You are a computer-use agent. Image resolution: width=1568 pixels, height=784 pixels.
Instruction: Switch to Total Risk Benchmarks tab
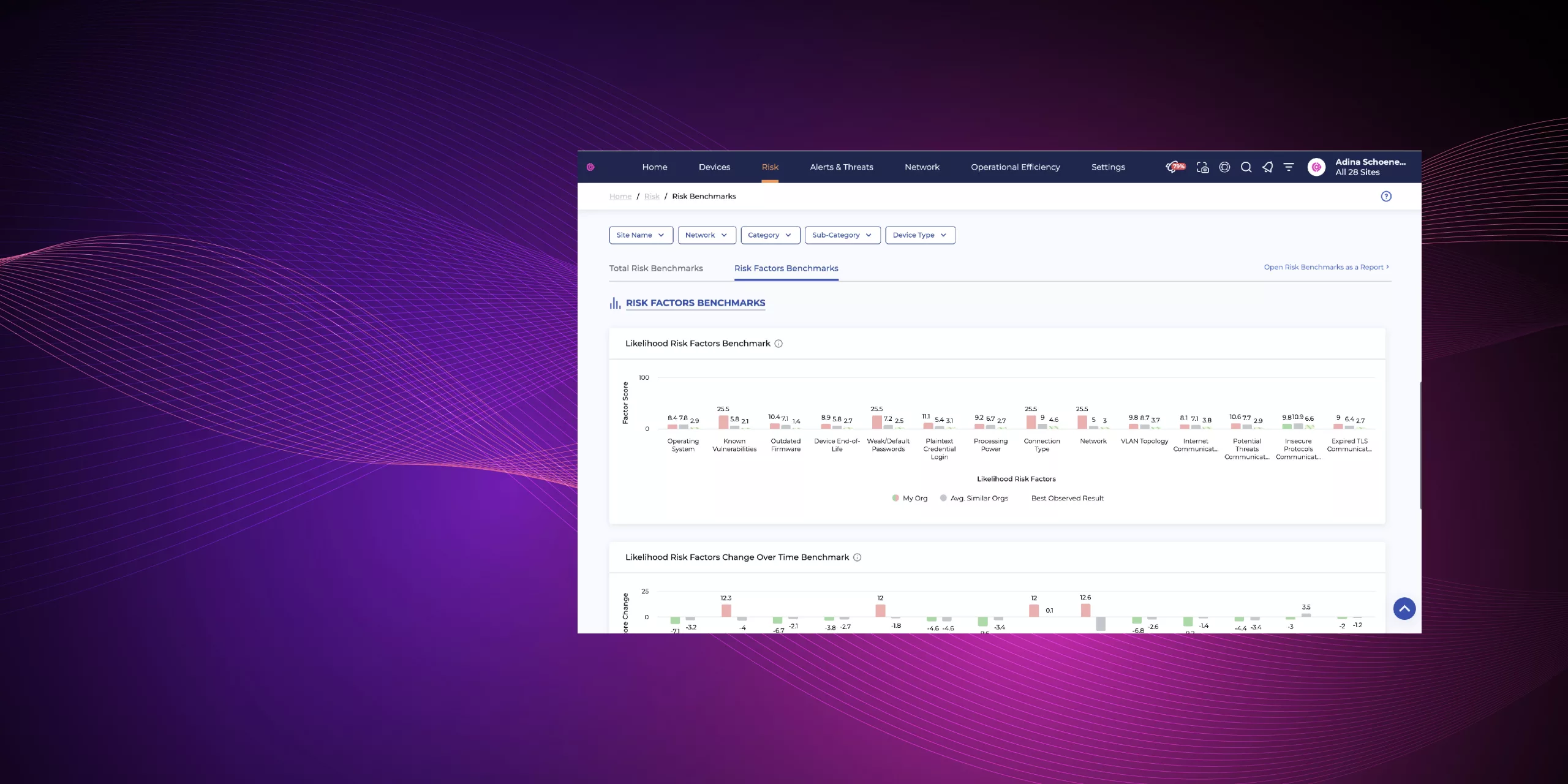(x=655, y=268)
